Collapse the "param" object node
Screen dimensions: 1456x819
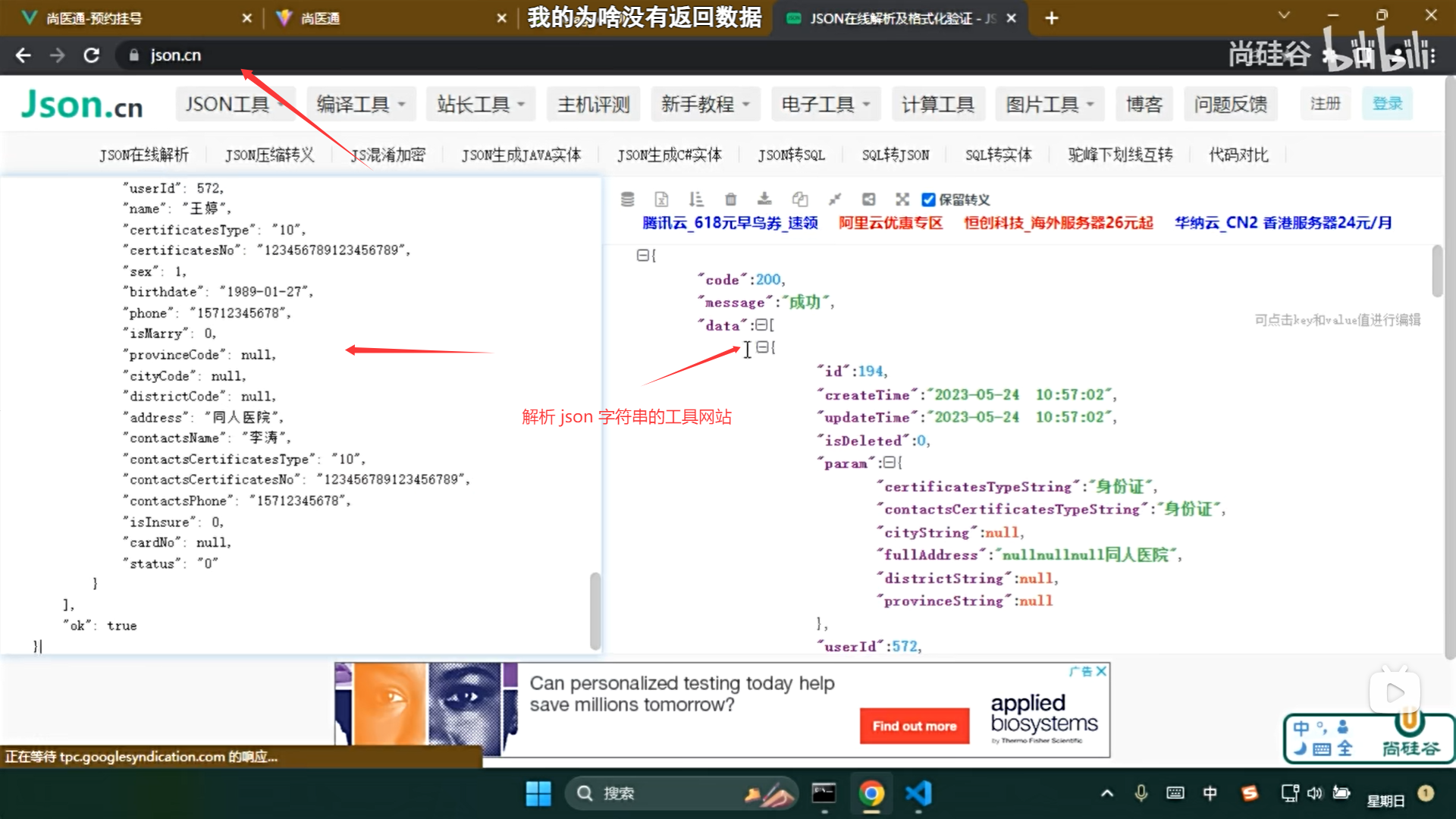point(889,462)
